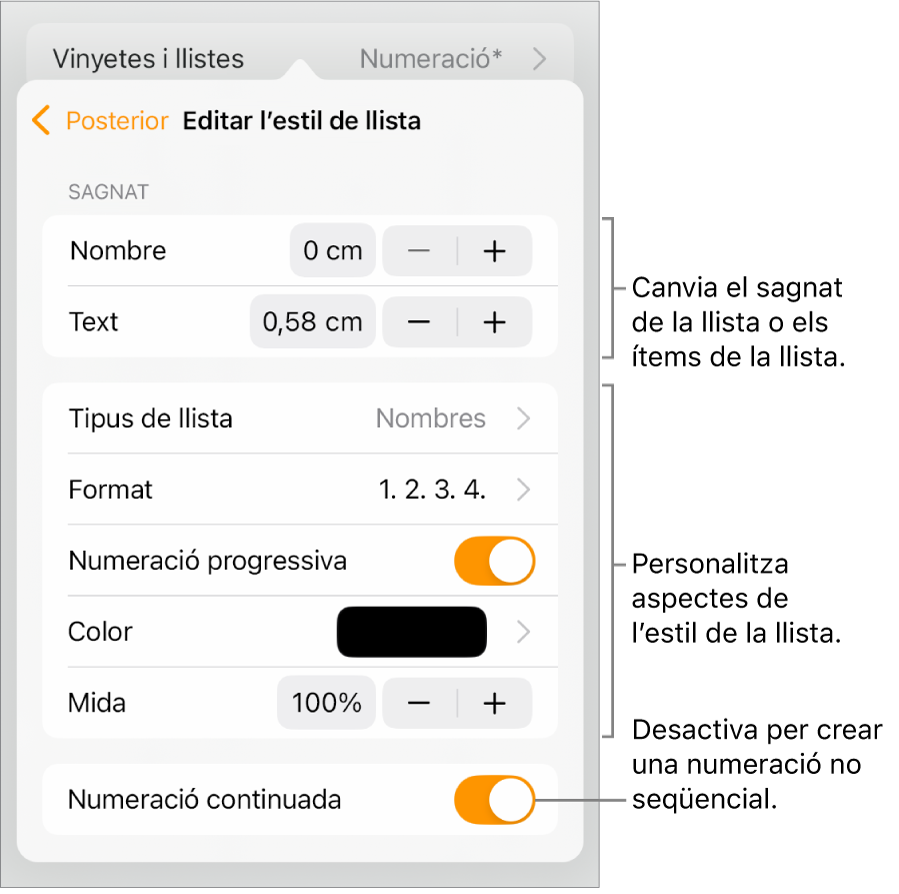The image size is (899, 894).
Task: Edit the Text 0,58 cm value field
Action: pos(312,322)
